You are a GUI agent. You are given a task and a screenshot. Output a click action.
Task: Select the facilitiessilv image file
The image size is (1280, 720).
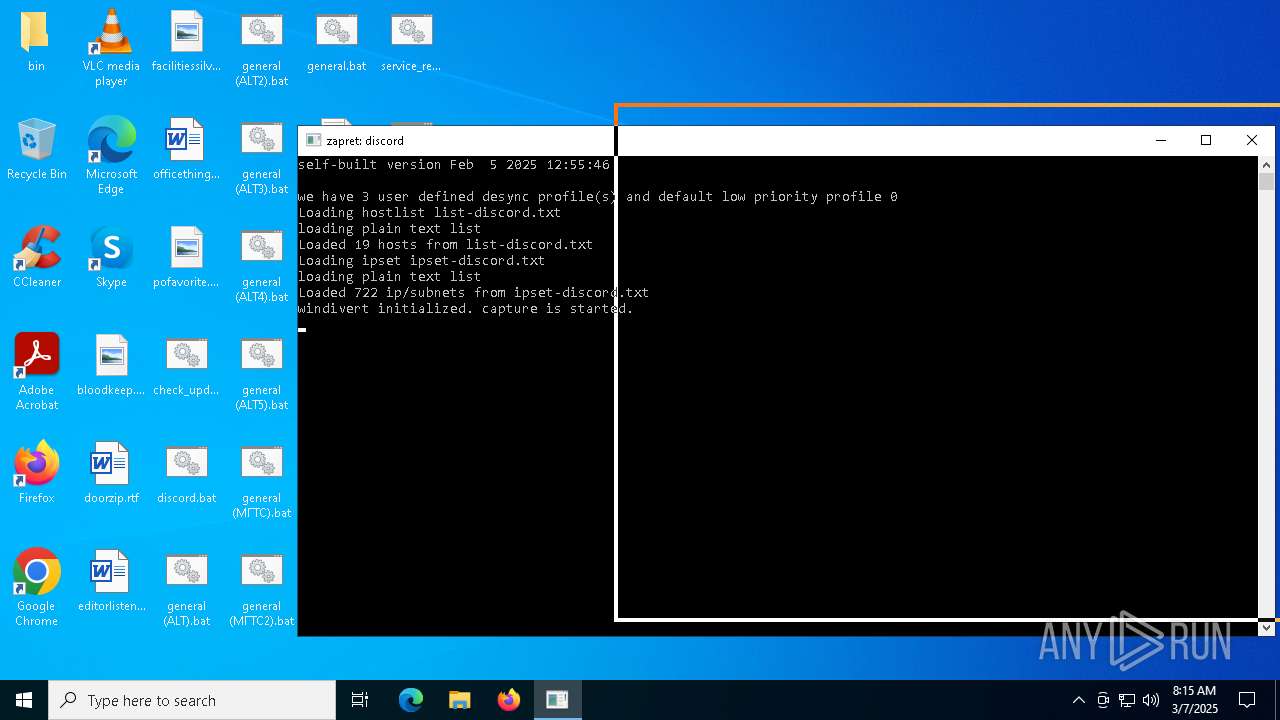tap(186, 40)
